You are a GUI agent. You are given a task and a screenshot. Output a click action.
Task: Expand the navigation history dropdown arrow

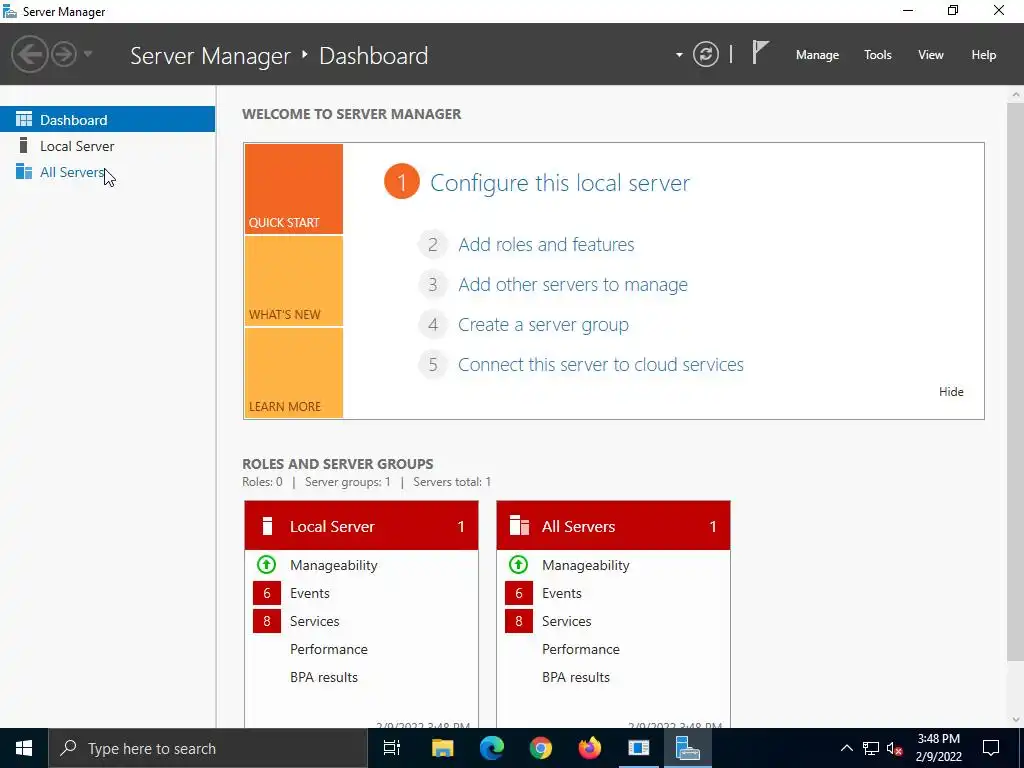click(88, 54)
